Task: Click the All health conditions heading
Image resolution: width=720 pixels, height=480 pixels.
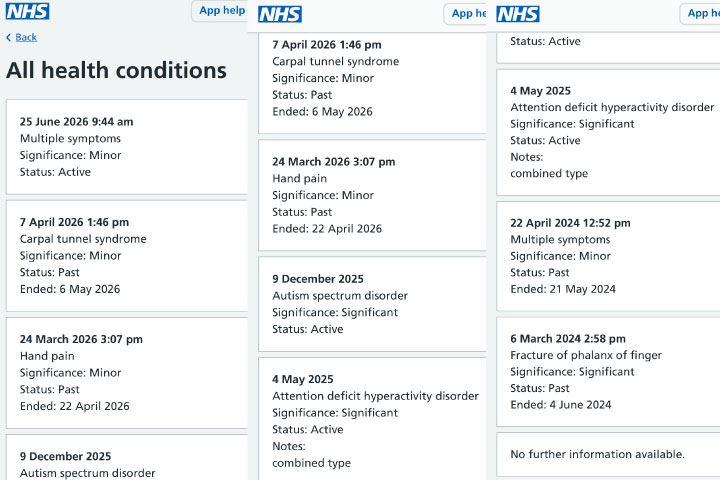Action: click(116, 70)
